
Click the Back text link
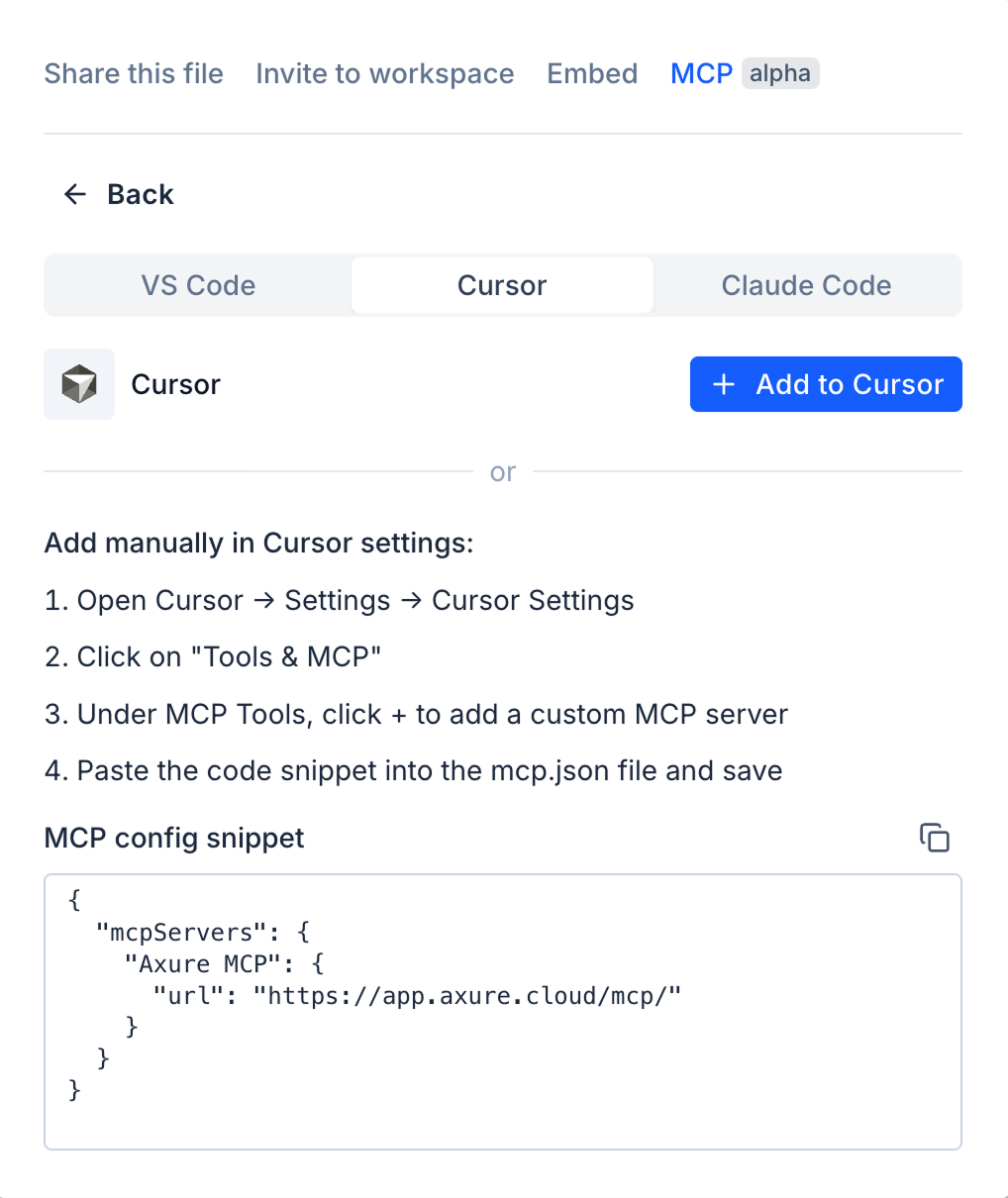[140, 194]
